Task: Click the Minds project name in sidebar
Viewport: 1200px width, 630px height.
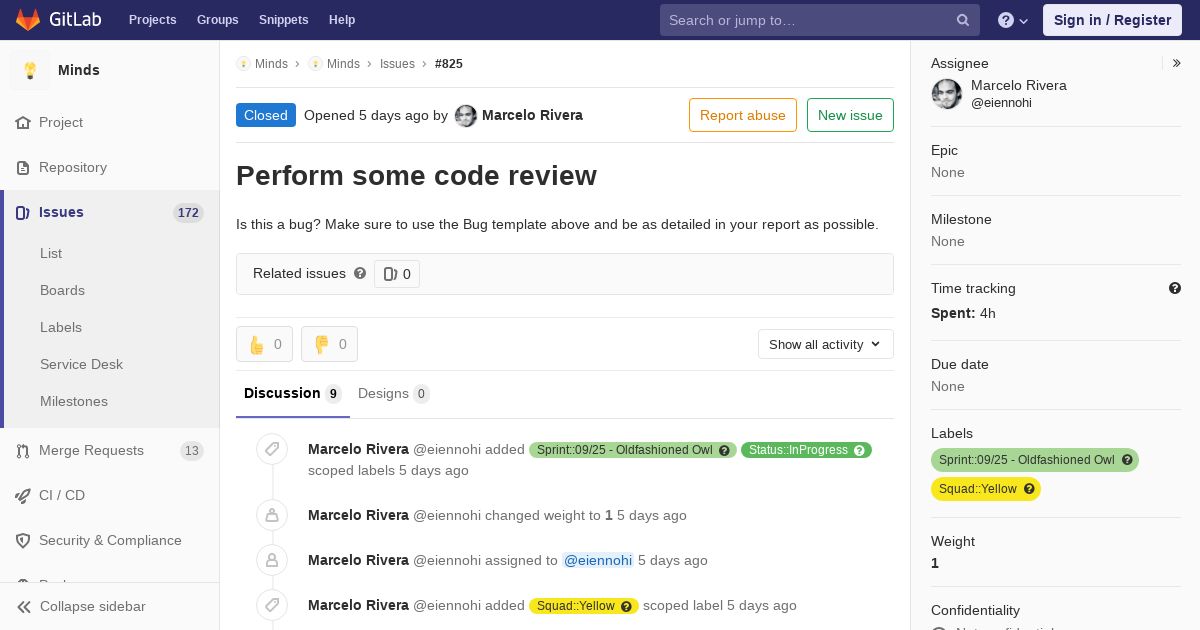Action: click(79, 70)
